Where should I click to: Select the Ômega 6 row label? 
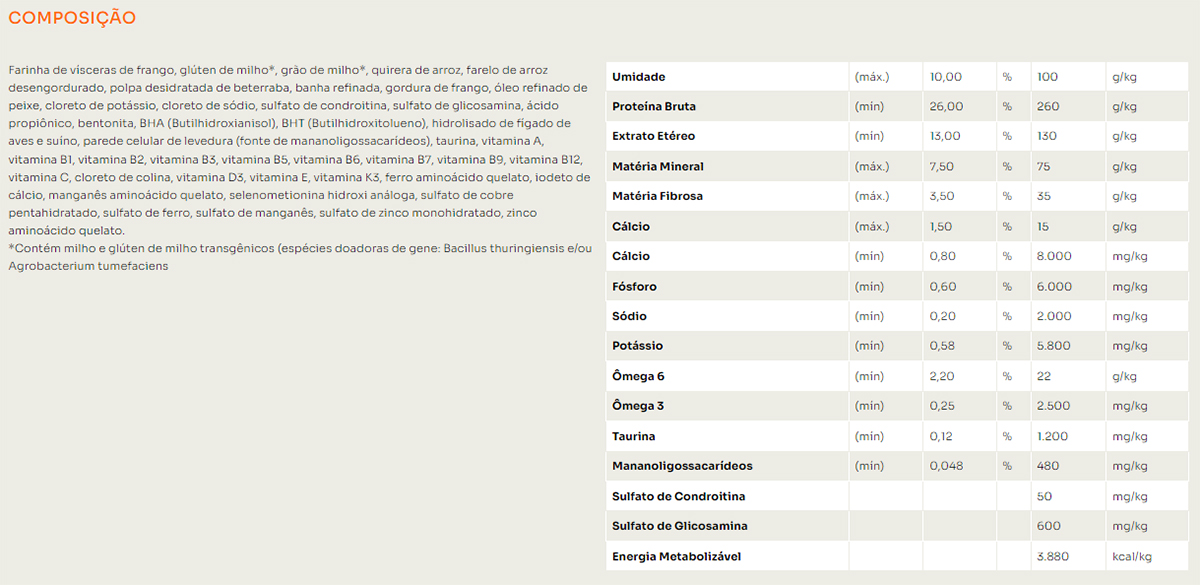pyautogui.click(x=638, y=376)
